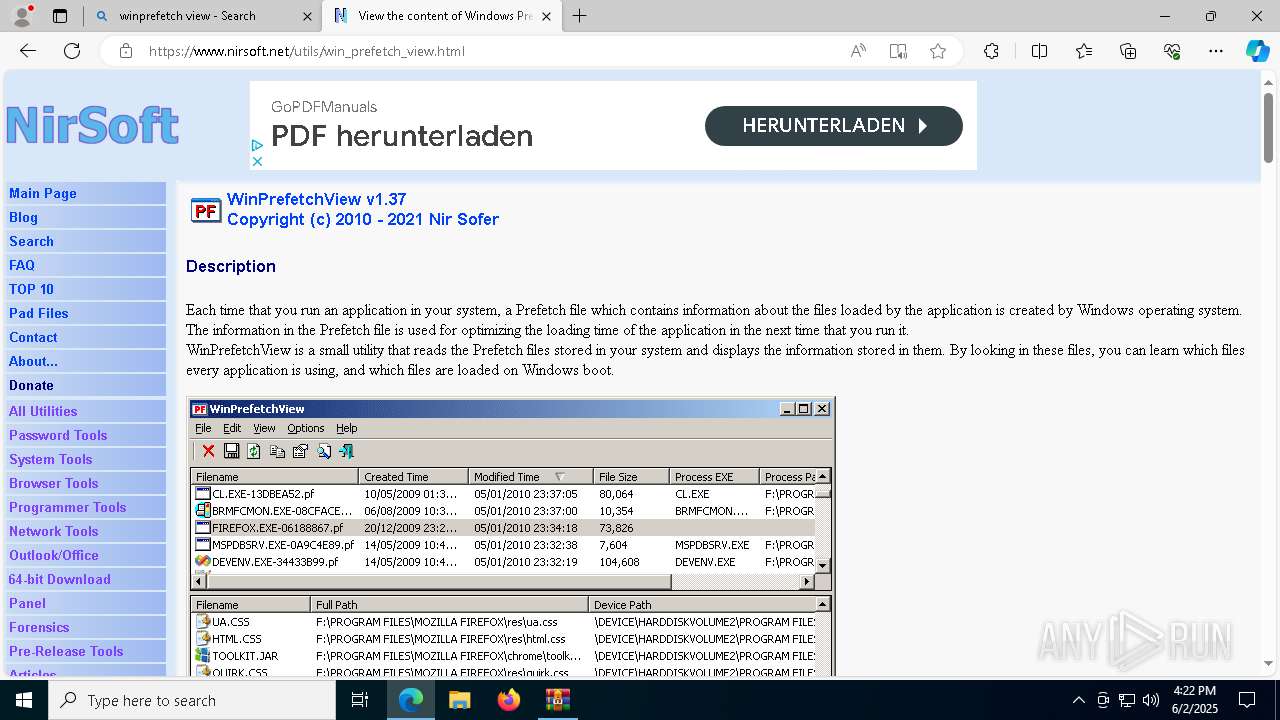The height and width of the screenshot is (720, 1280).
Task: Open the Blog sidebar link
Action: pyautogui.click(x=23, y=217)
